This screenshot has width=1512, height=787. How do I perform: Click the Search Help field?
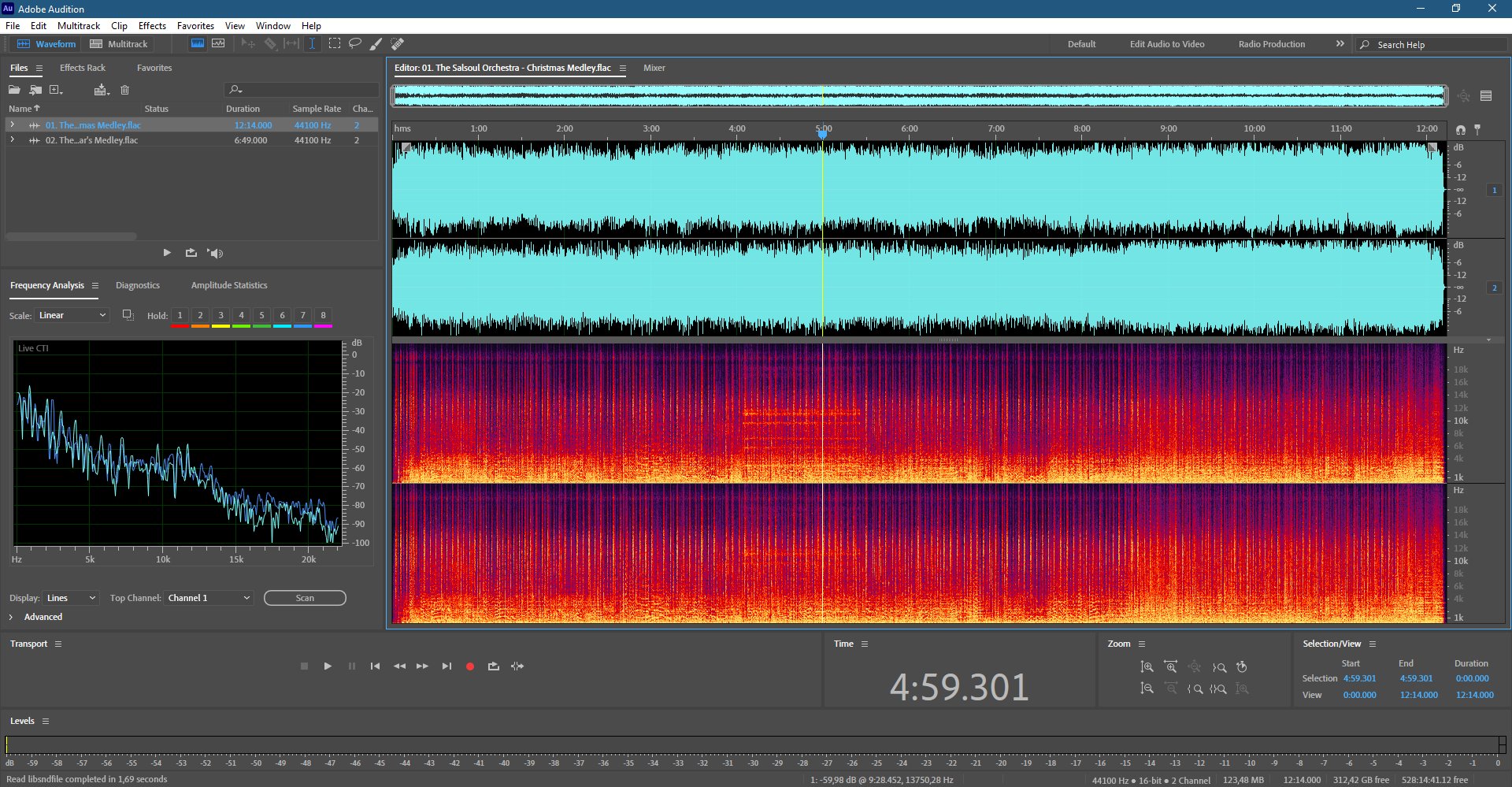pos(1432,45)
